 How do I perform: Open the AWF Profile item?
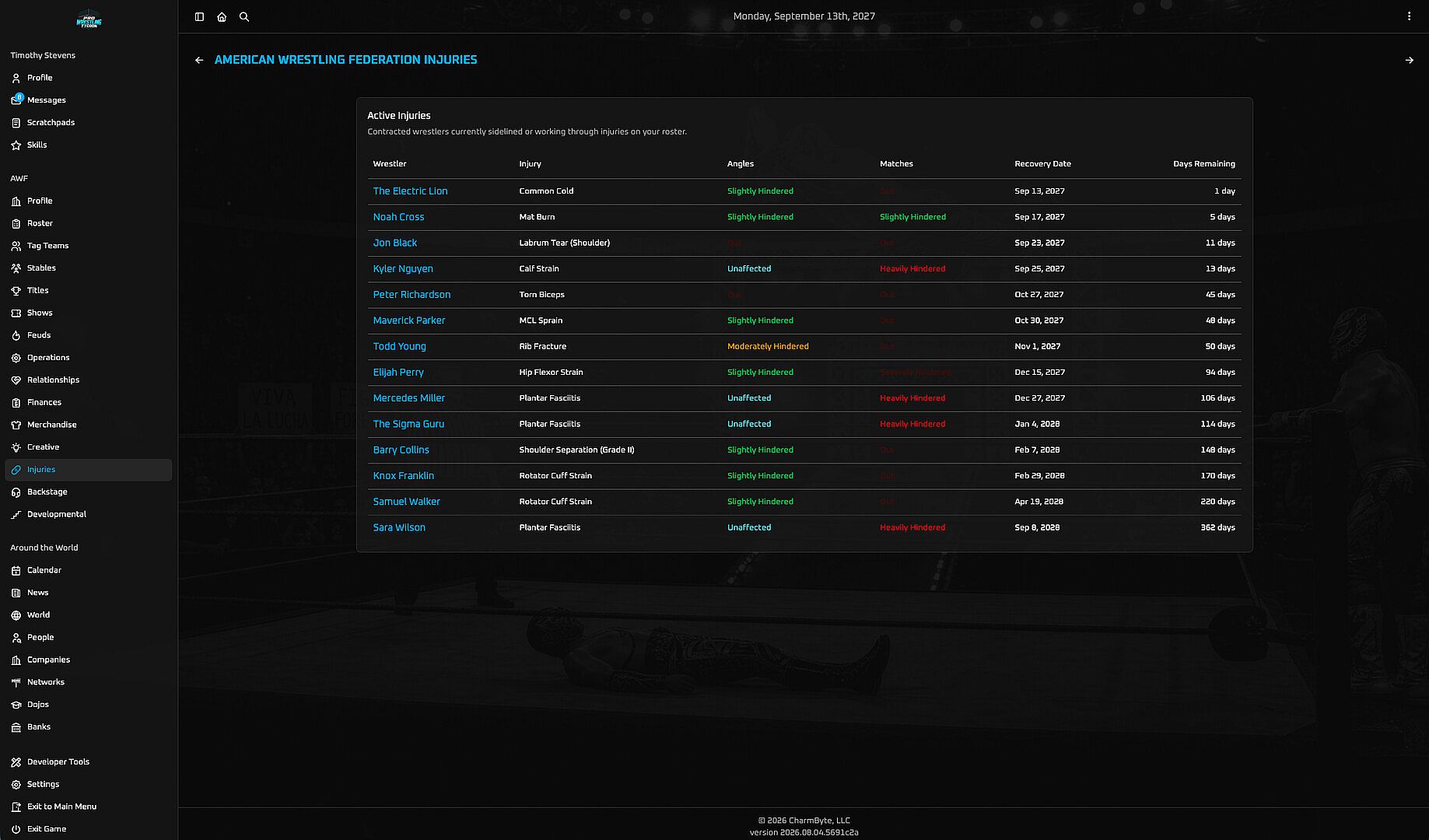click(88, 201)
